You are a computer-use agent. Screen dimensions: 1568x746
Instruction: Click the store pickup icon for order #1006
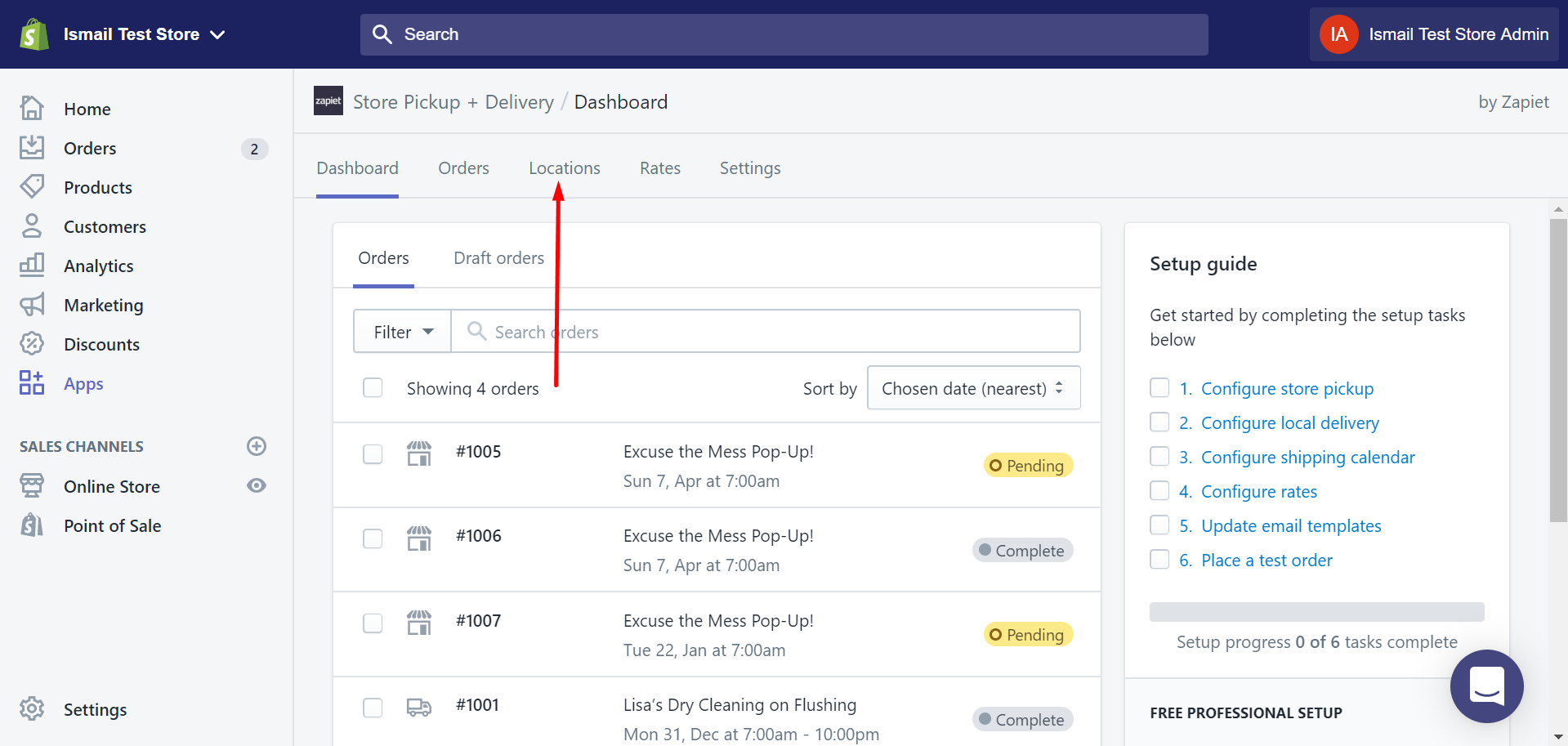click(419, 538)
